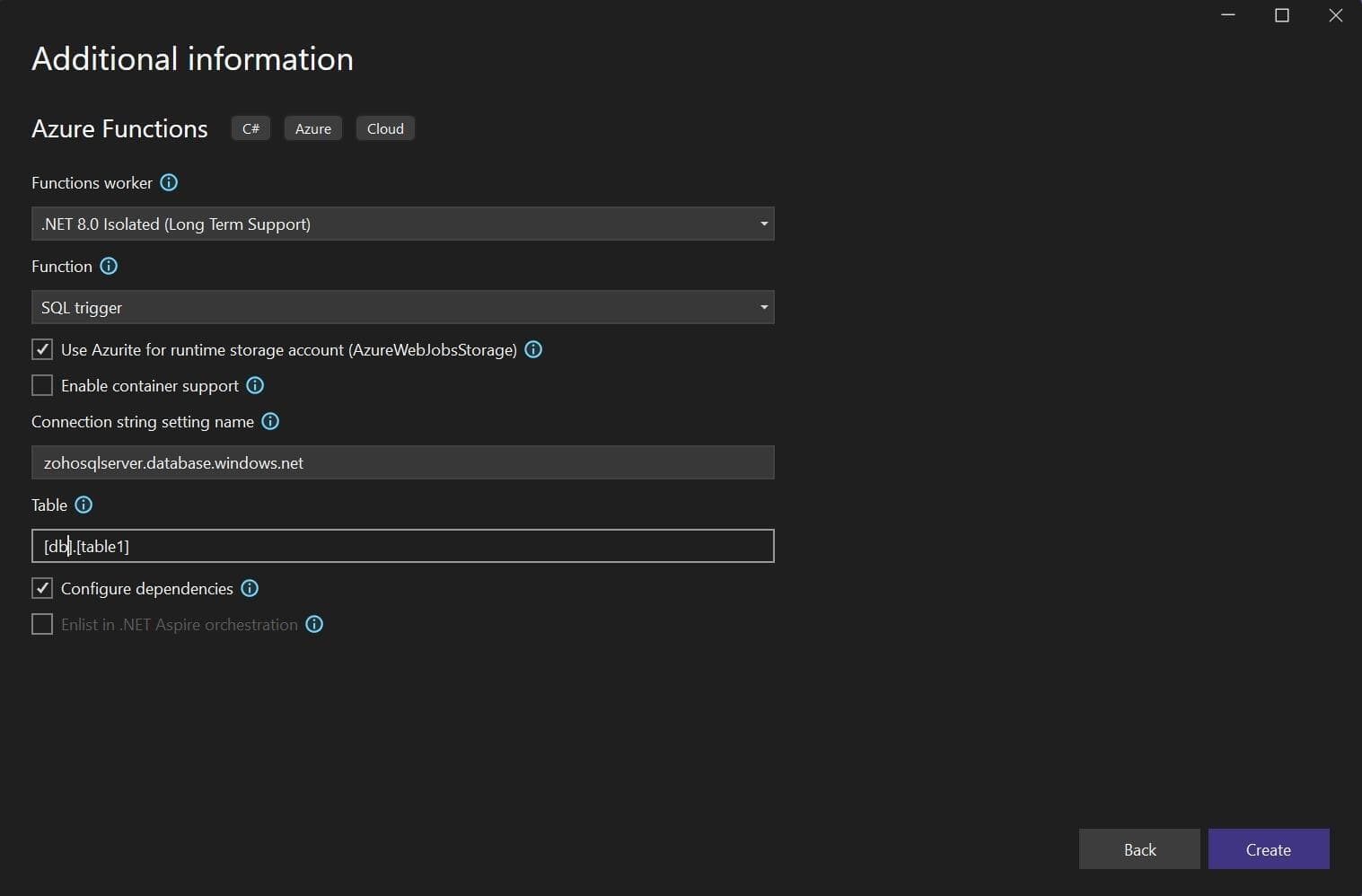Viewport: 1362px width, 896px height.
Task: Click the Connection string setting name info icon
Action: point(270,421)
